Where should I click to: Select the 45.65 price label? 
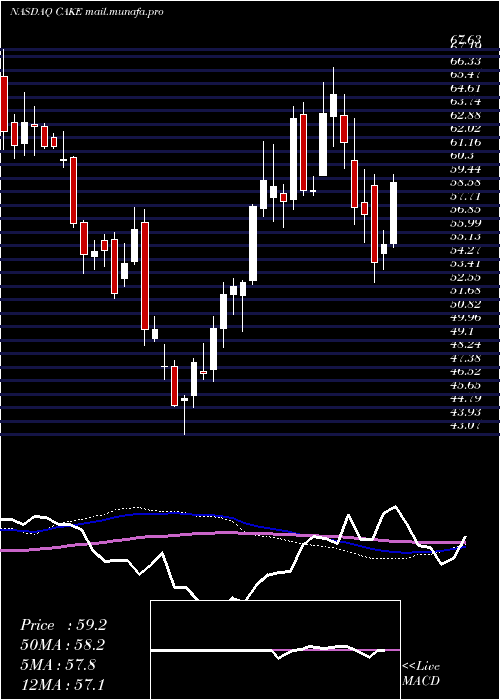(466, 385)
